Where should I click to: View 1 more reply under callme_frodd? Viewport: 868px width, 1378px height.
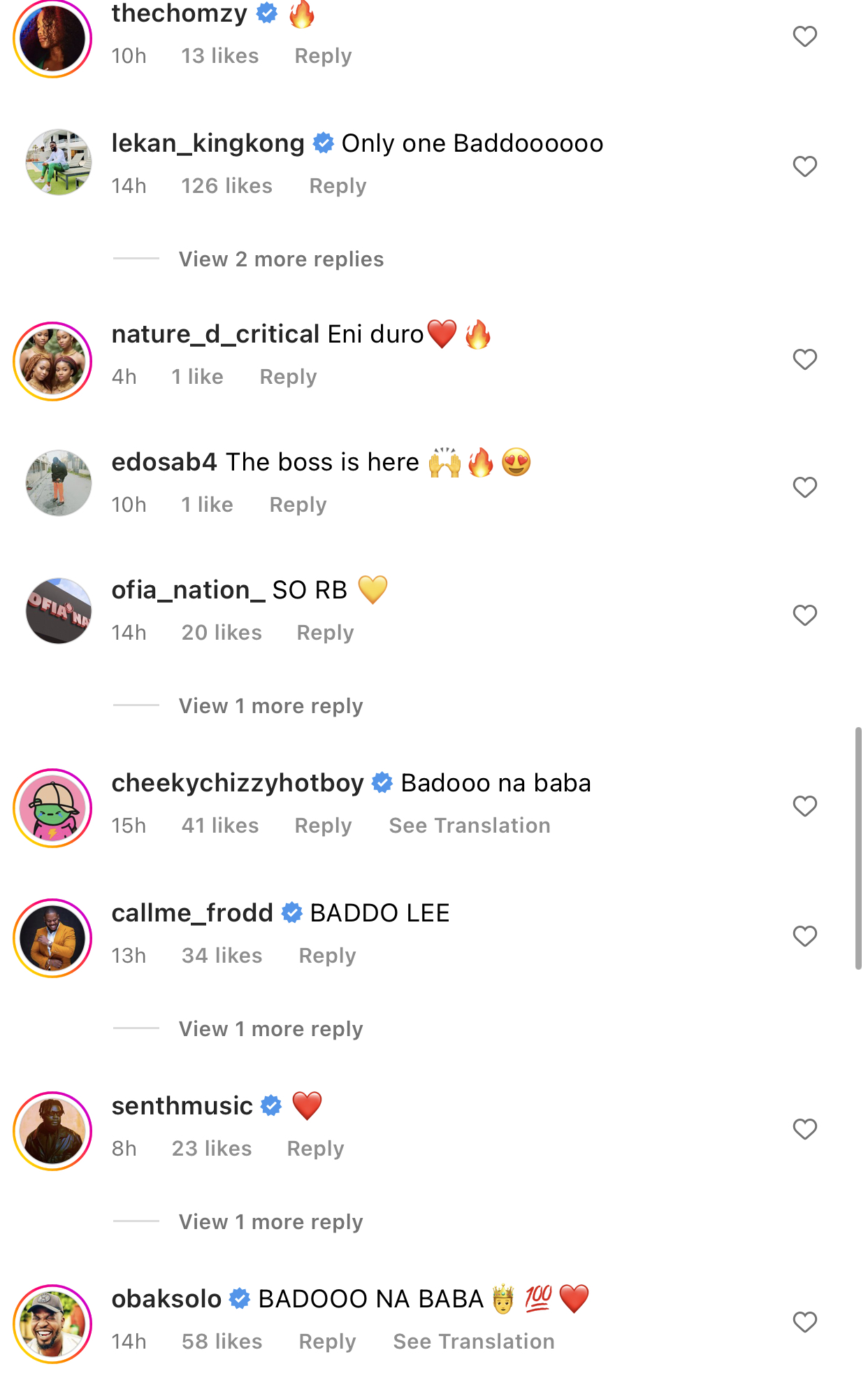pos(270,1029)
